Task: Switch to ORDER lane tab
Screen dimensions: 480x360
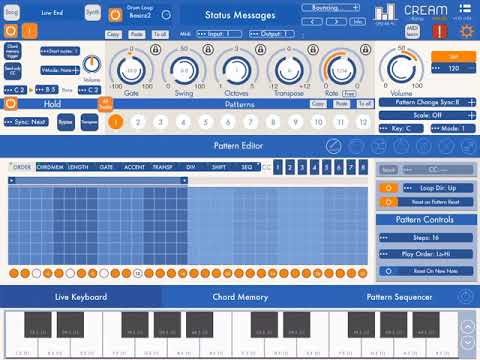Action: tap(22, 167)
